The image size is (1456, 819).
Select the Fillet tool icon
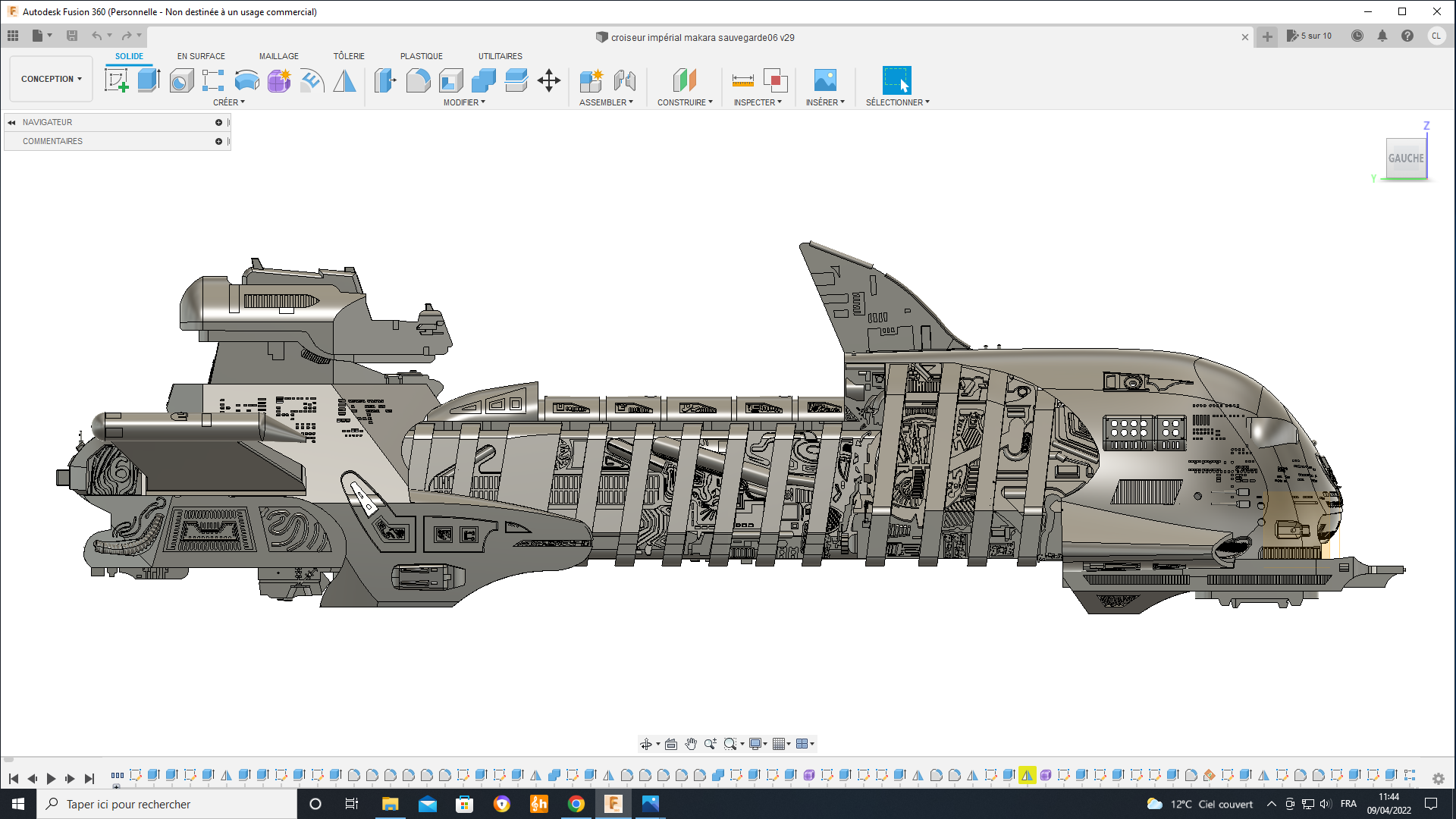click(418, 80)
